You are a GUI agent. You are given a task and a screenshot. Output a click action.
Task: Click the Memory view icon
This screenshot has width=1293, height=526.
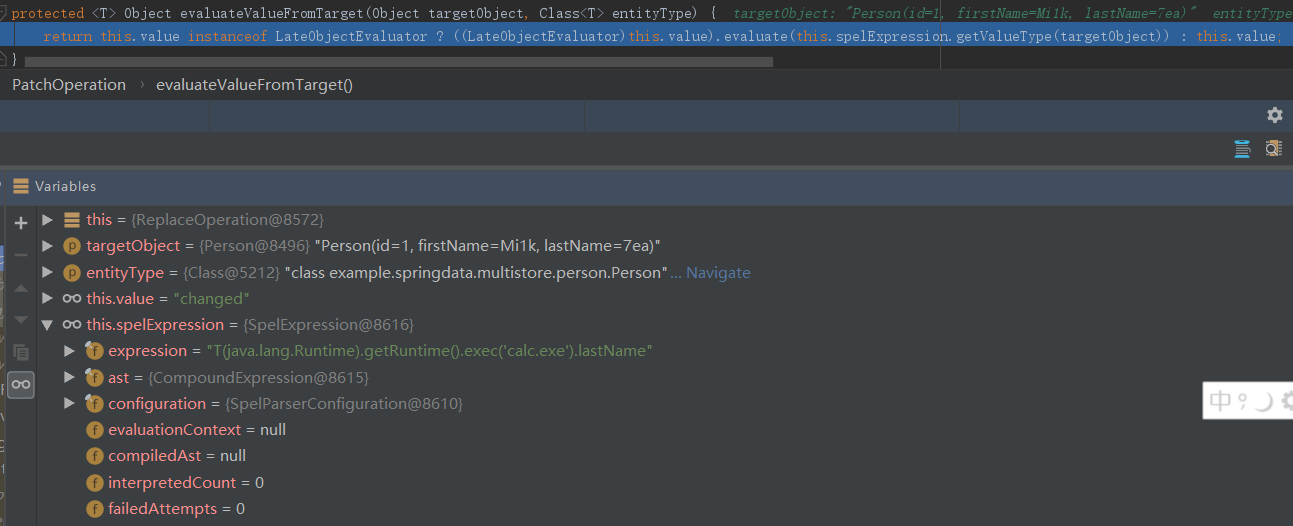tap(1273, 149)
